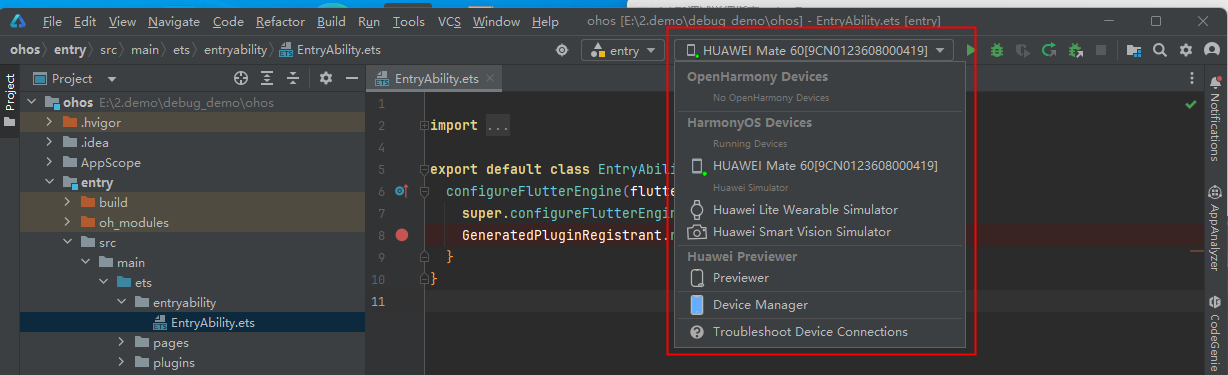Select the entryability folder in tree
Screen dimensions: 1228x375
(x=192, y=302)
